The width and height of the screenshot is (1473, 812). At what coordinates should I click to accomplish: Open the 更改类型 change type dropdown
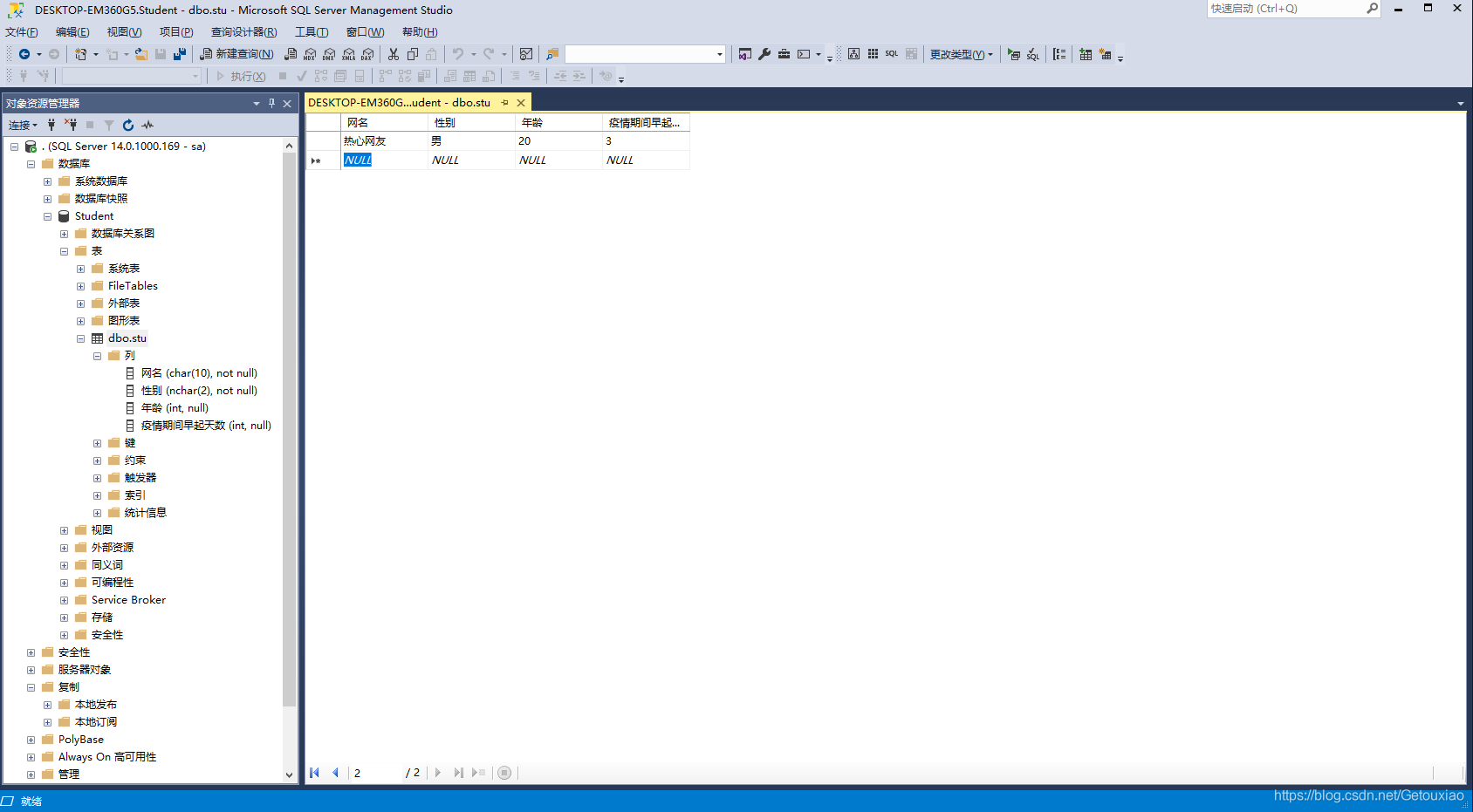[x=961, y=54]
